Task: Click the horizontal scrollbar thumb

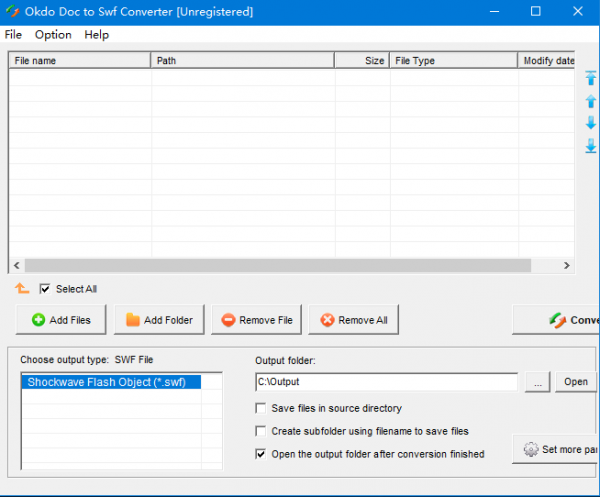Action: [x=278, y=266]
